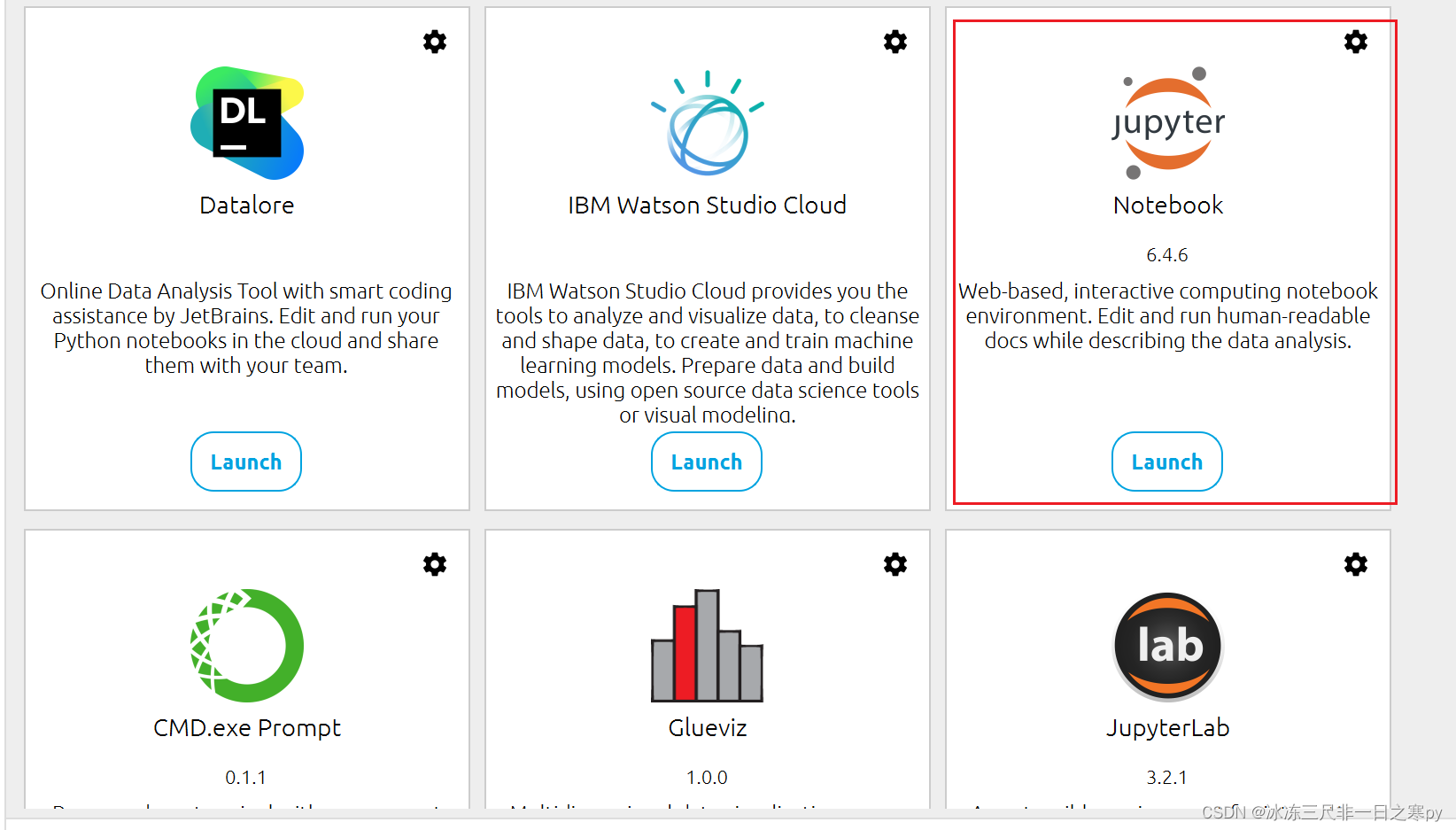
Task: Open settings gear on Glueviz card
Action: pyautogui.click(x=895, y=564)
